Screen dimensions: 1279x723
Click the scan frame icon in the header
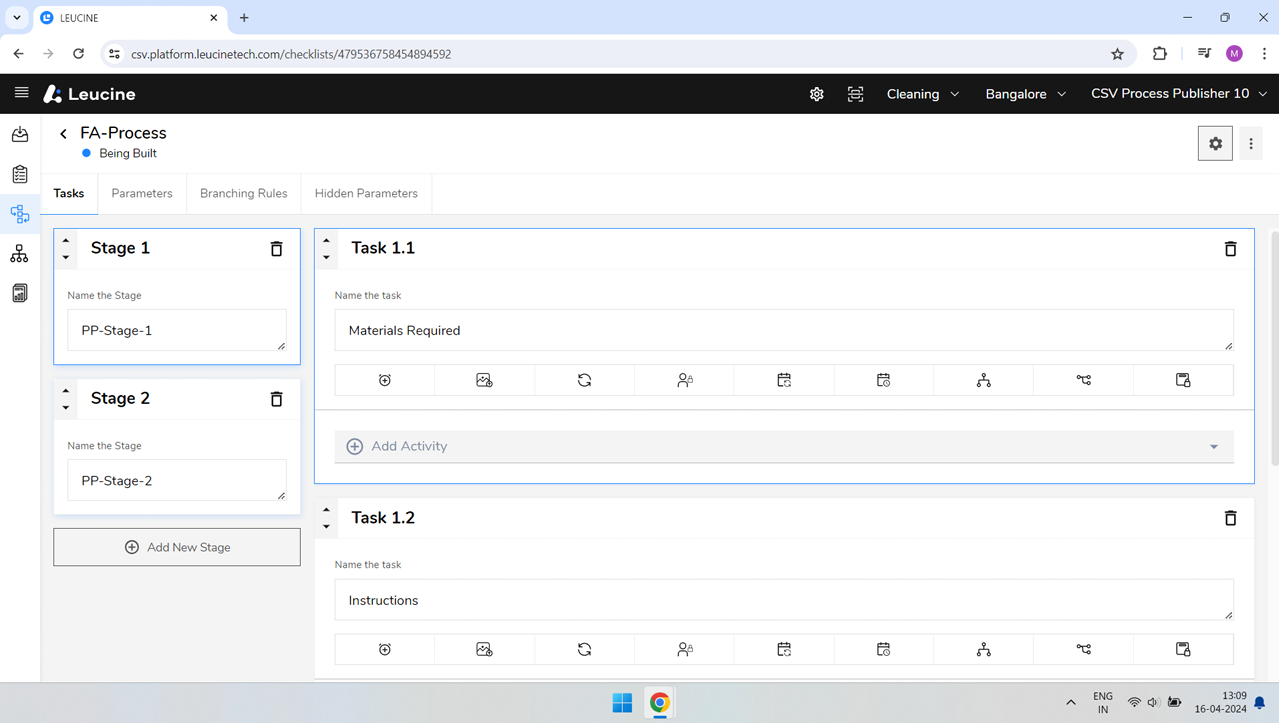click(x=856, y=94)
